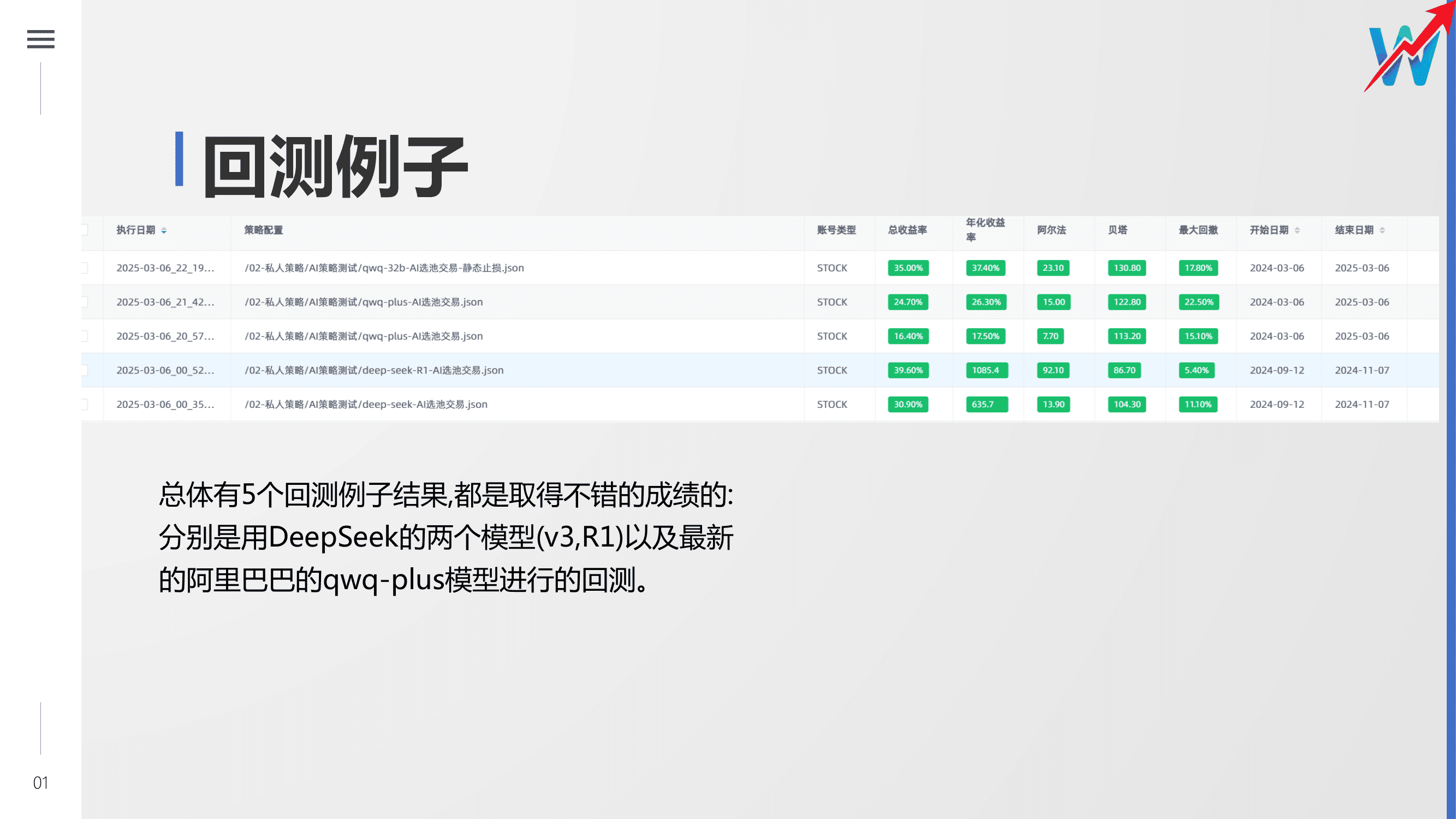Check the qwq-32b strategy row checkbox
Viewport: 1456px width, 819px height.
[84, 268]
